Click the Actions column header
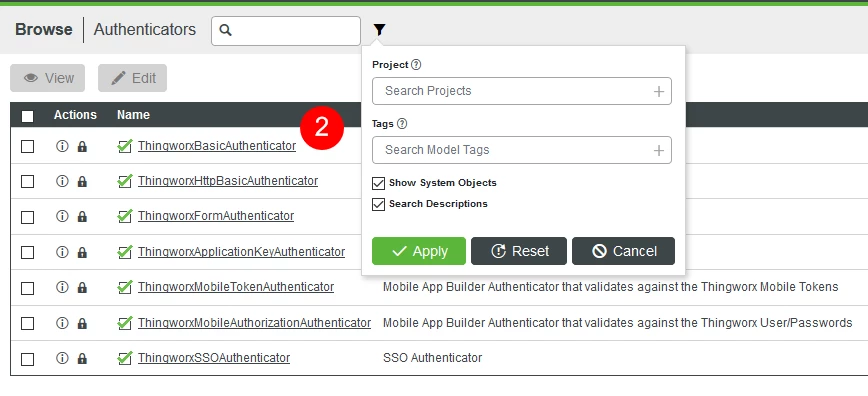Screen dimensions: 868x396 click(x=75, y=115)
